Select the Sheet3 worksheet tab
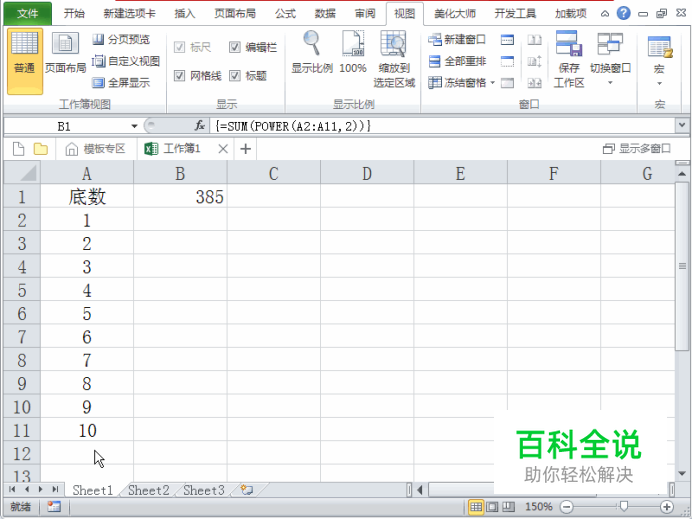The width and height of the screenshot is (692, 519). coord(204,490)
